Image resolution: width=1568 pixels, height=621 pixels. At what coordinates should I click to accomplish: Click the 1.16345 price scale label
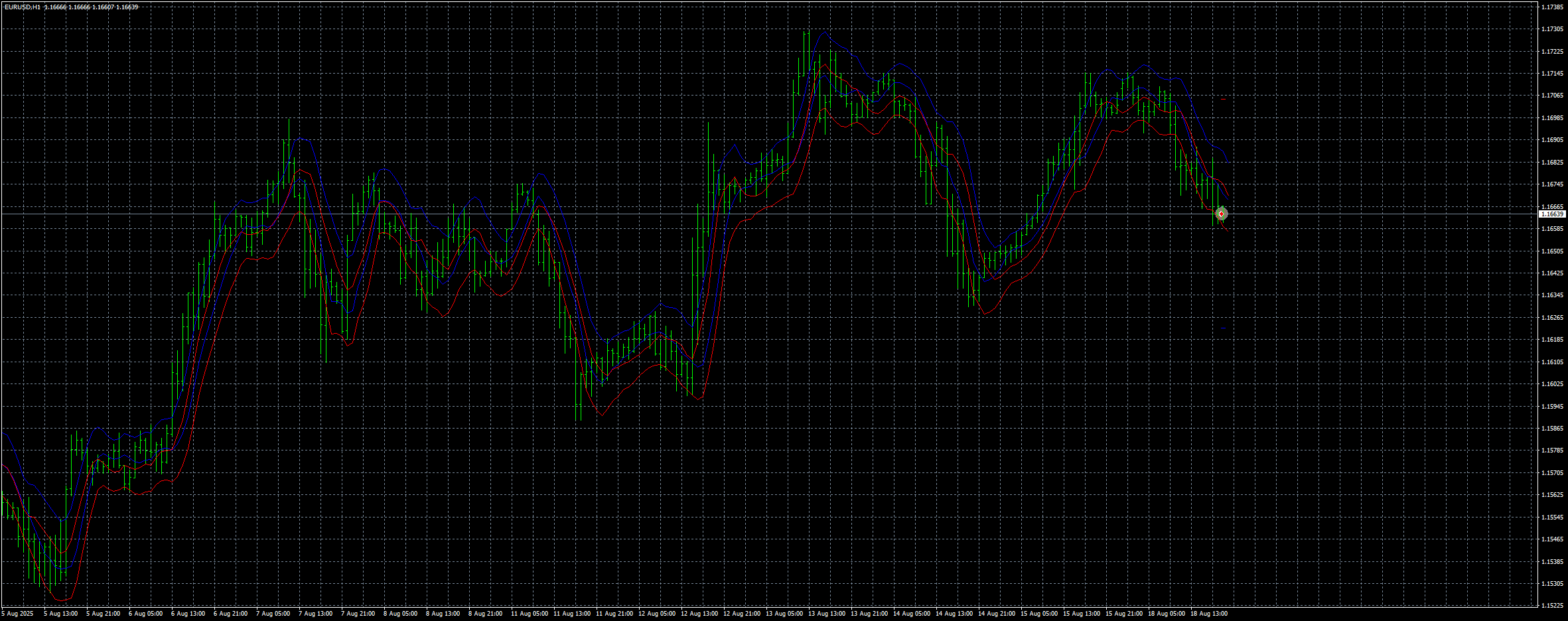tap(1553, 295)
